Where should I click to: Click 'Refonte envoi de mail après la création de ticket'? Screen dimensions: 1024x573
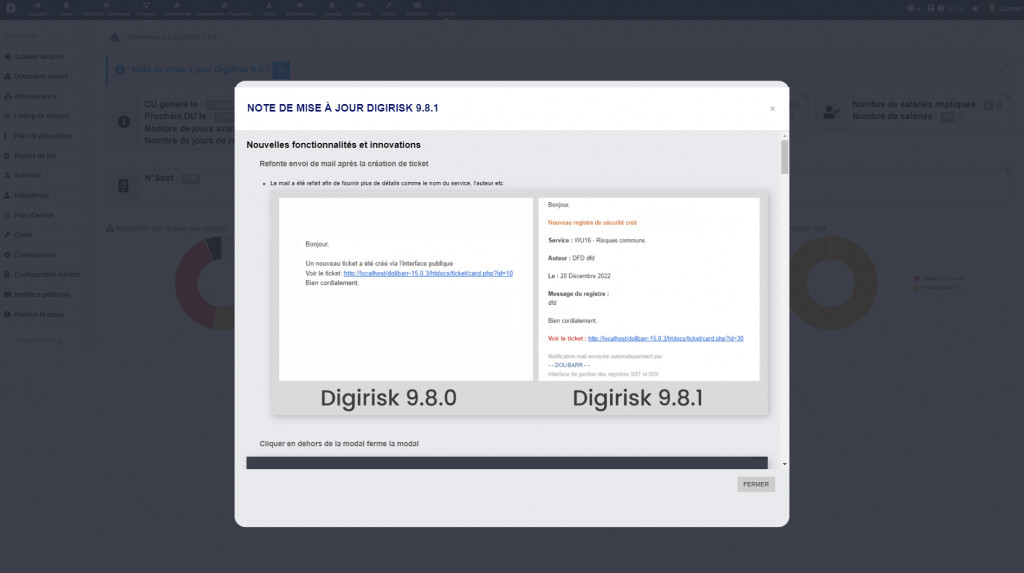pos(344,163)
